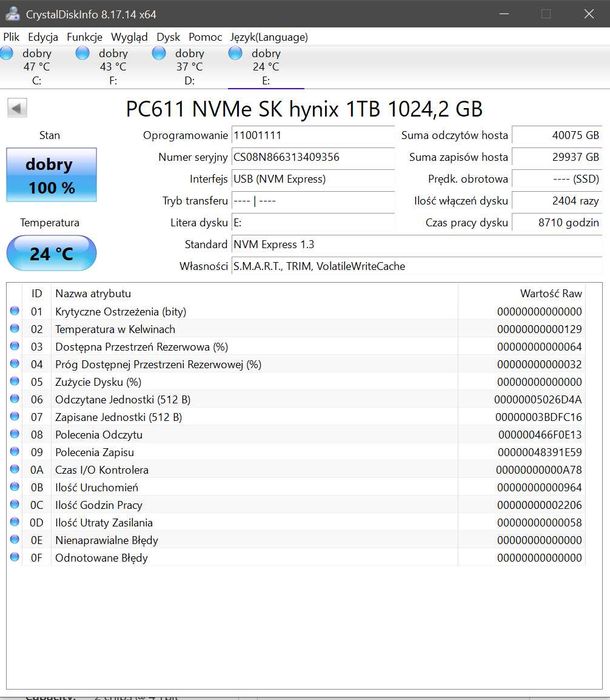Select the Ilość Uruchomień row
This screenshot has height=700, width=610.
pos(296,488)
